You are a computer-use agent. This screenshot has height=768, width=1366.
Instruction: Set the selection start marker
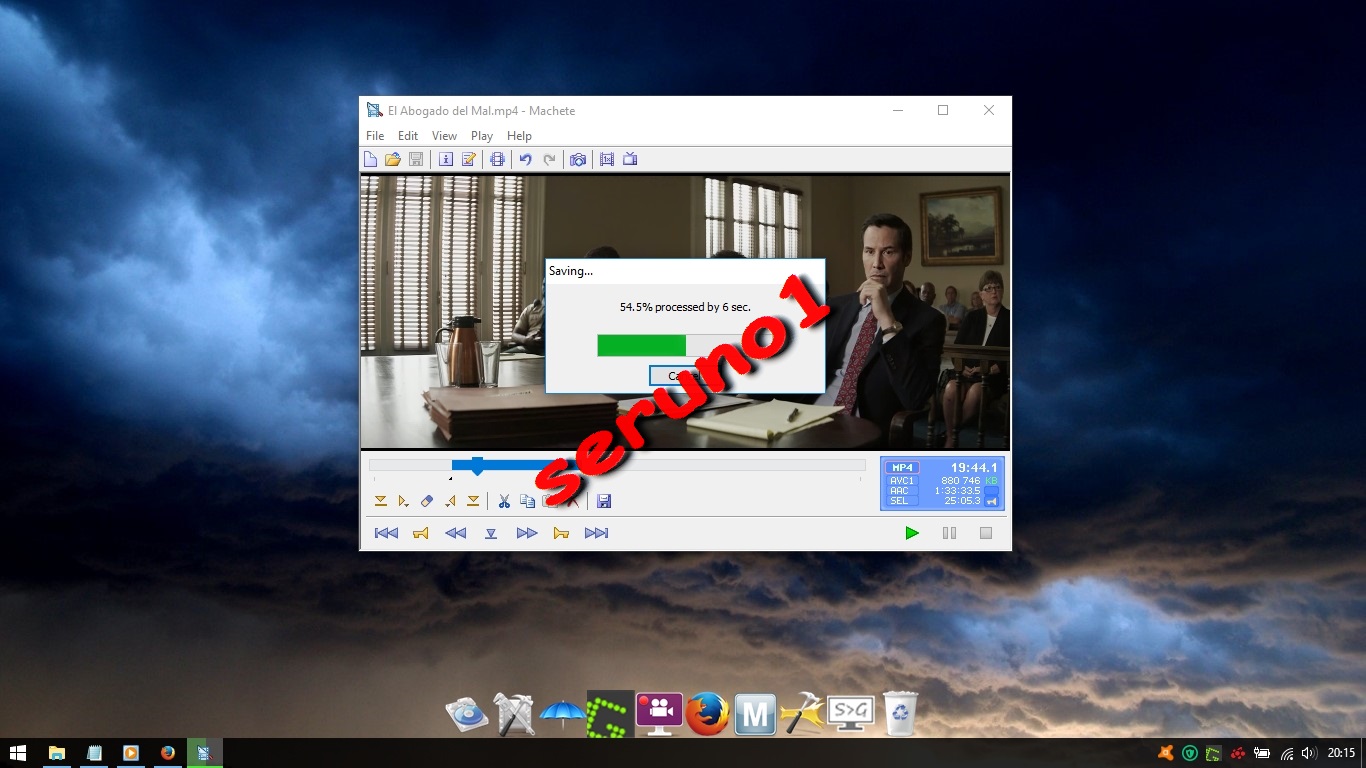click(x=381, y=500)
